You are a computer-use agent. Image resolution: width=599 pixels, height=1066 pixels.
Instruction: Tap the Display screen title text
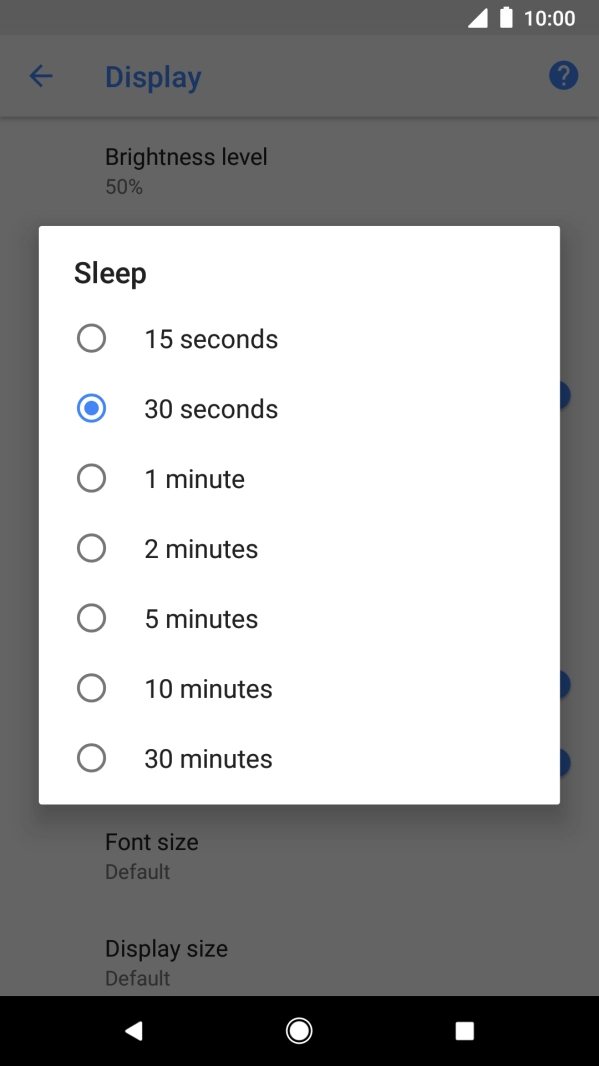coord(153,77)
